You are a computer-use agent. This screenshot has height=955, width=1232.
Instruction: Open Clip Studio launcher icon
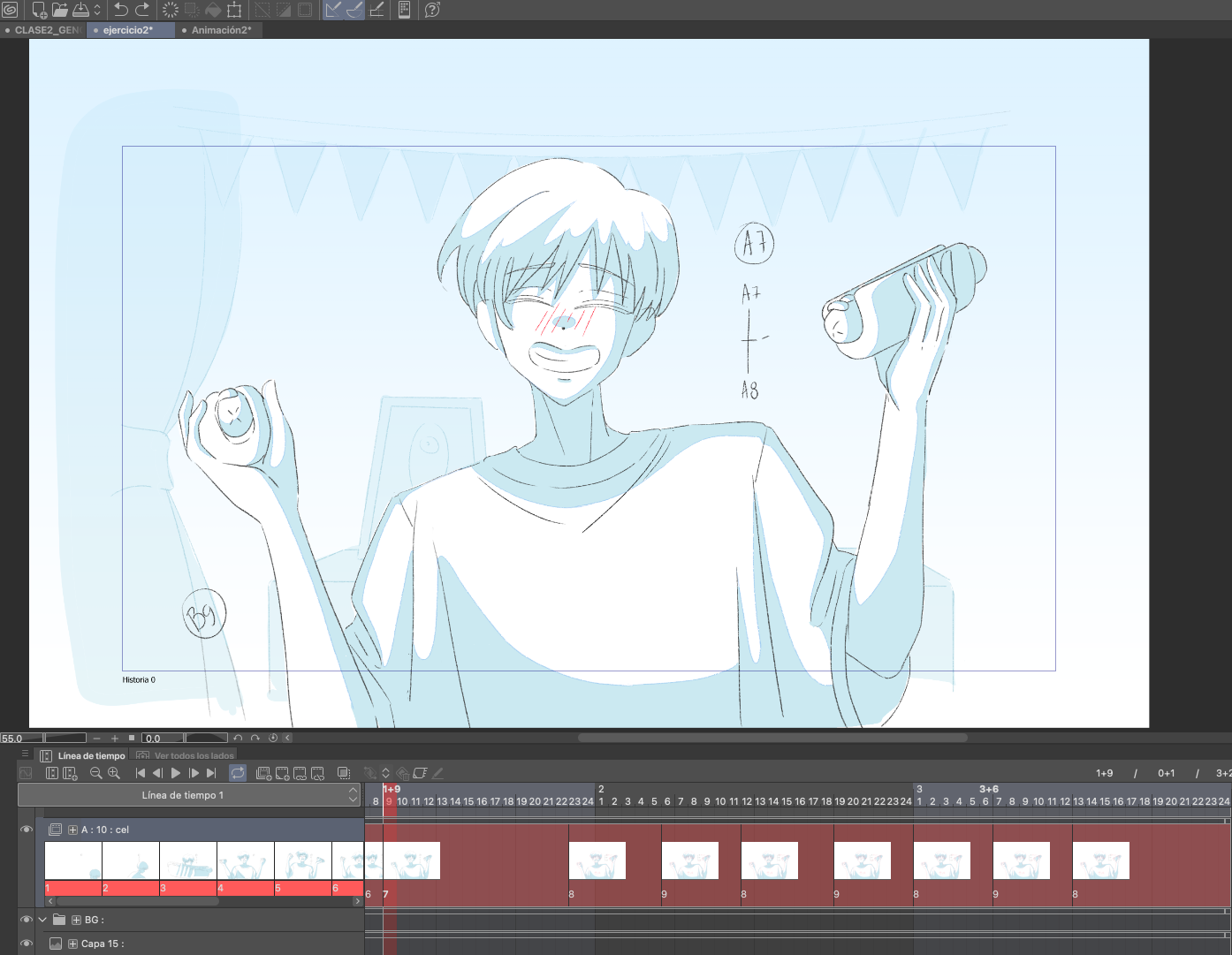(10, 10)
